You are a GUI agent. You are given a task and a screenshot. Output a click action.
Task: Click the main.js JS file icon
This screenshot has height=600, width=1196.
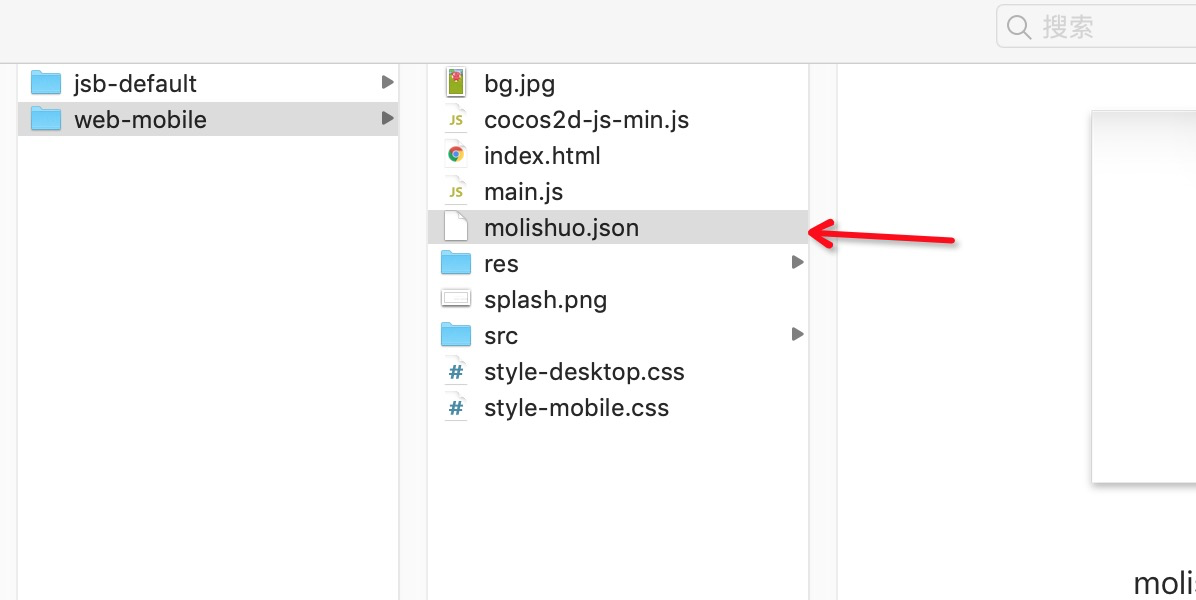[x=456, y=191]
